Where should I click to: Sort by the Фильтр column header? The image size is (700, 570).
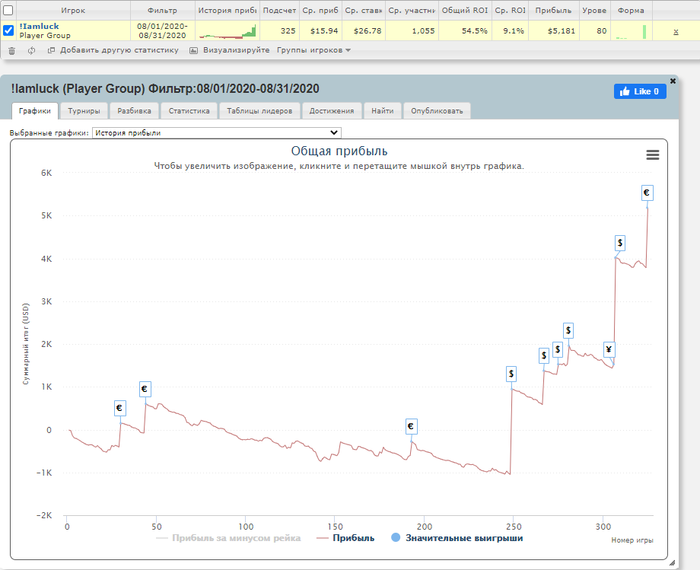tap(162, 10)
